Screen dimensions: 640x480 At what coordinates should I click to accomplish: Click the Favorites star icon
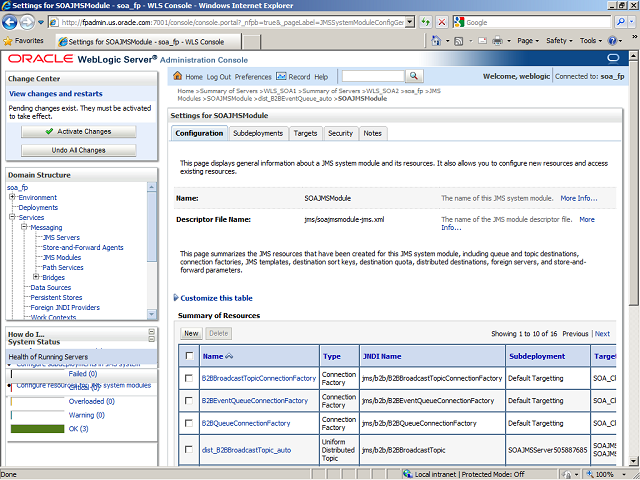(x=9, y=41)
